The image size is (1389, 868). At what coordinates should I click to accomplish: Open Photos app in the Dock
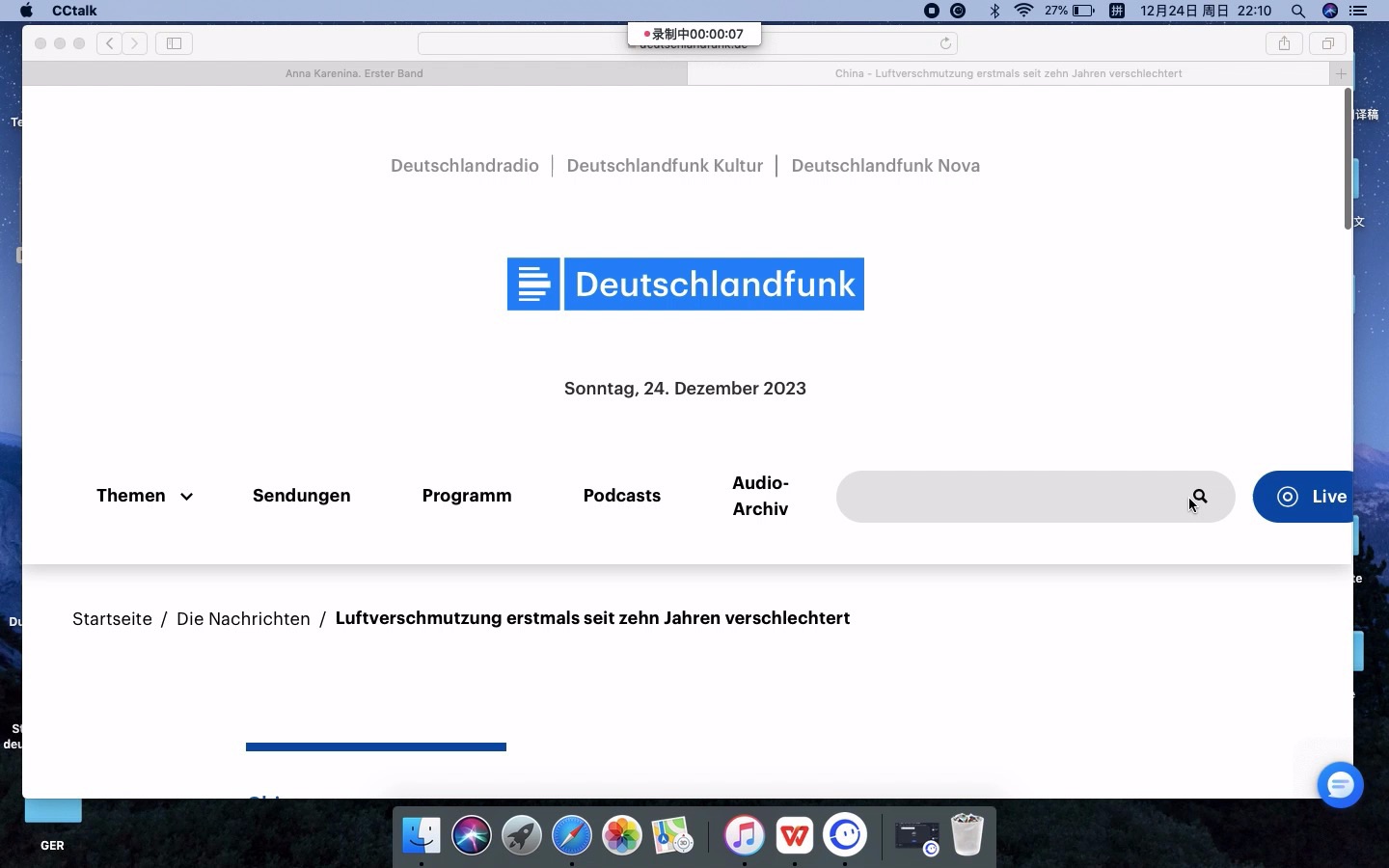pos(622,835)
